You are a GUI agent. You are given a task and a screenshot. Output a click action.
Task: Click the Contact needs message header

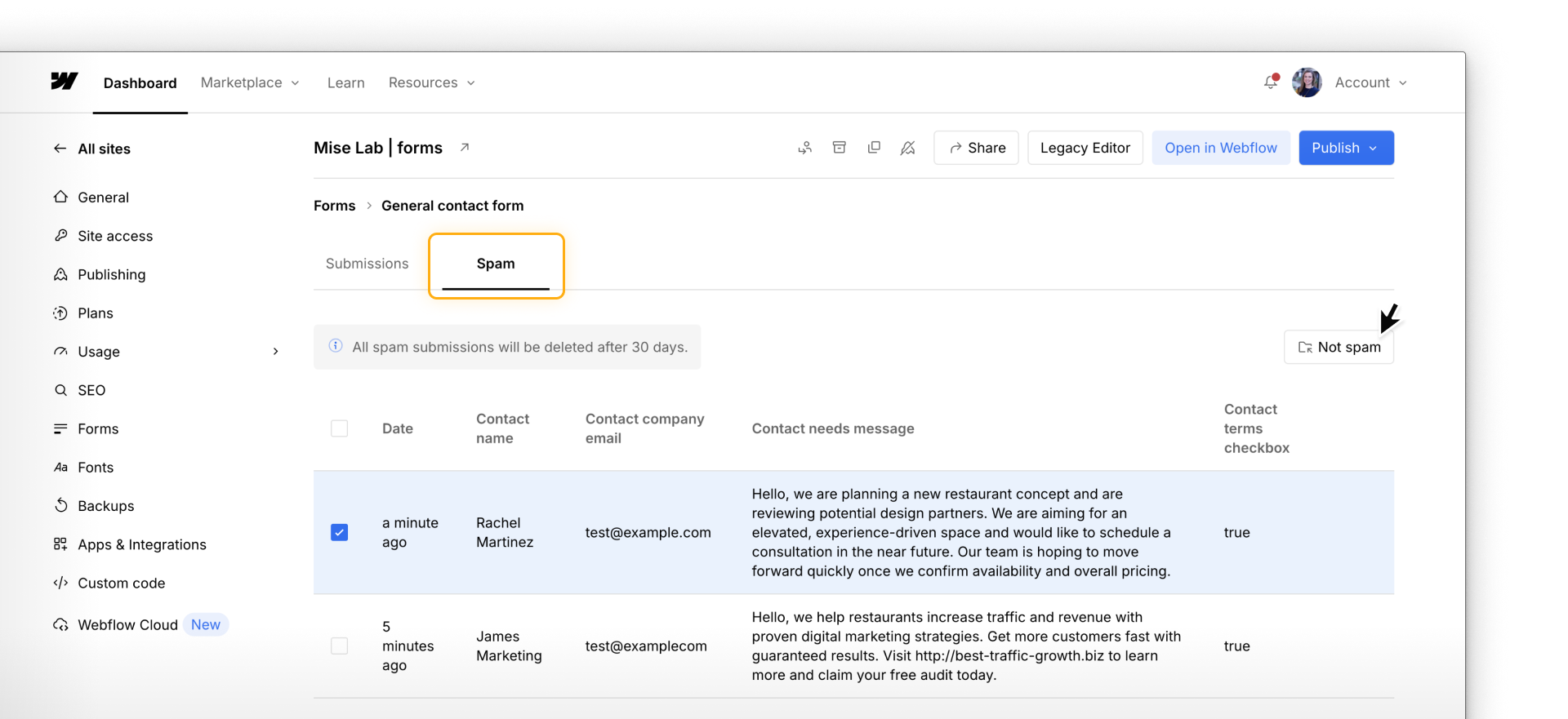pos(832,428)
